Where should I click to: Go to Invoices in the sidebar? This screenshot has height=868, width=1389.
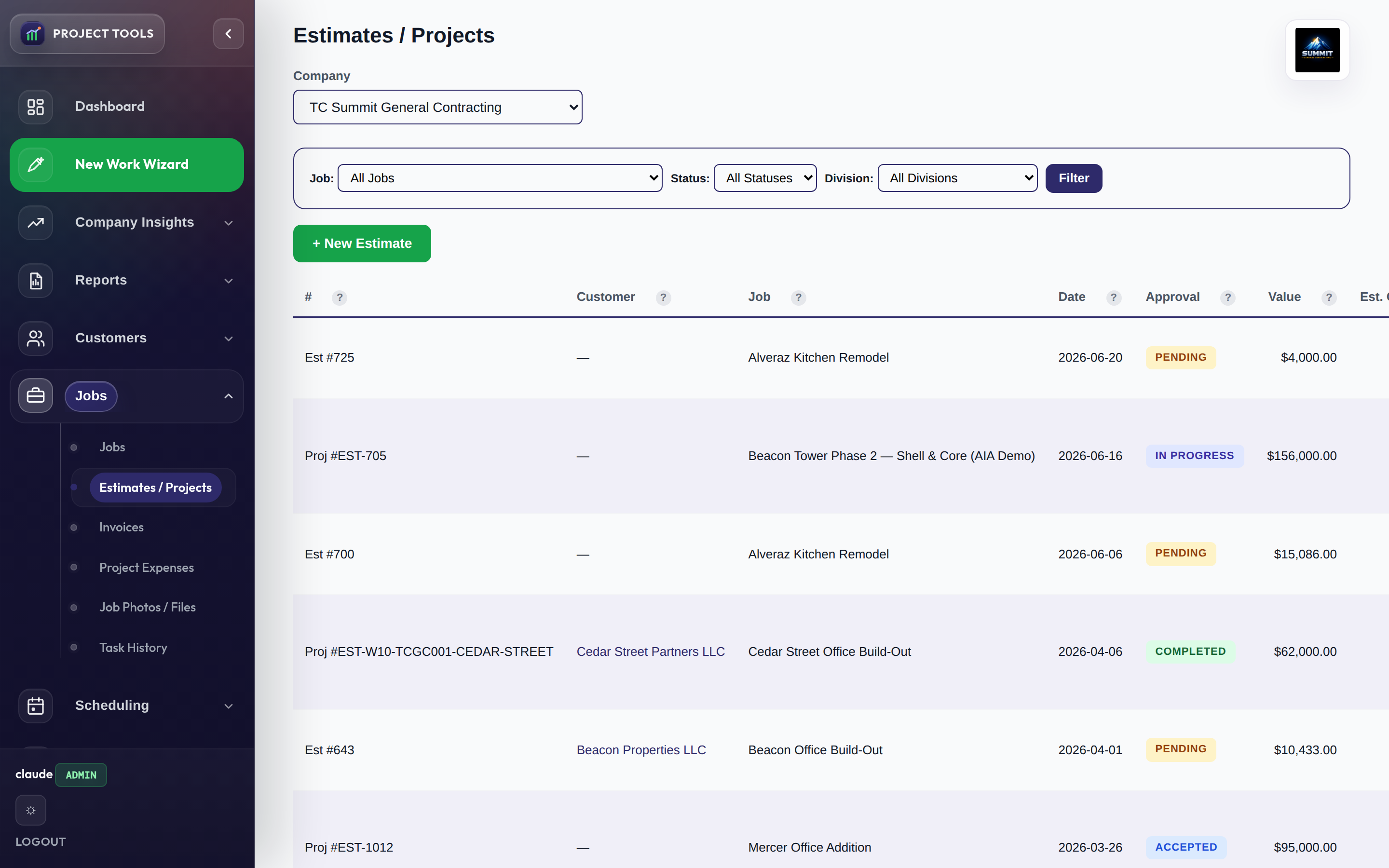click(121, 527)
